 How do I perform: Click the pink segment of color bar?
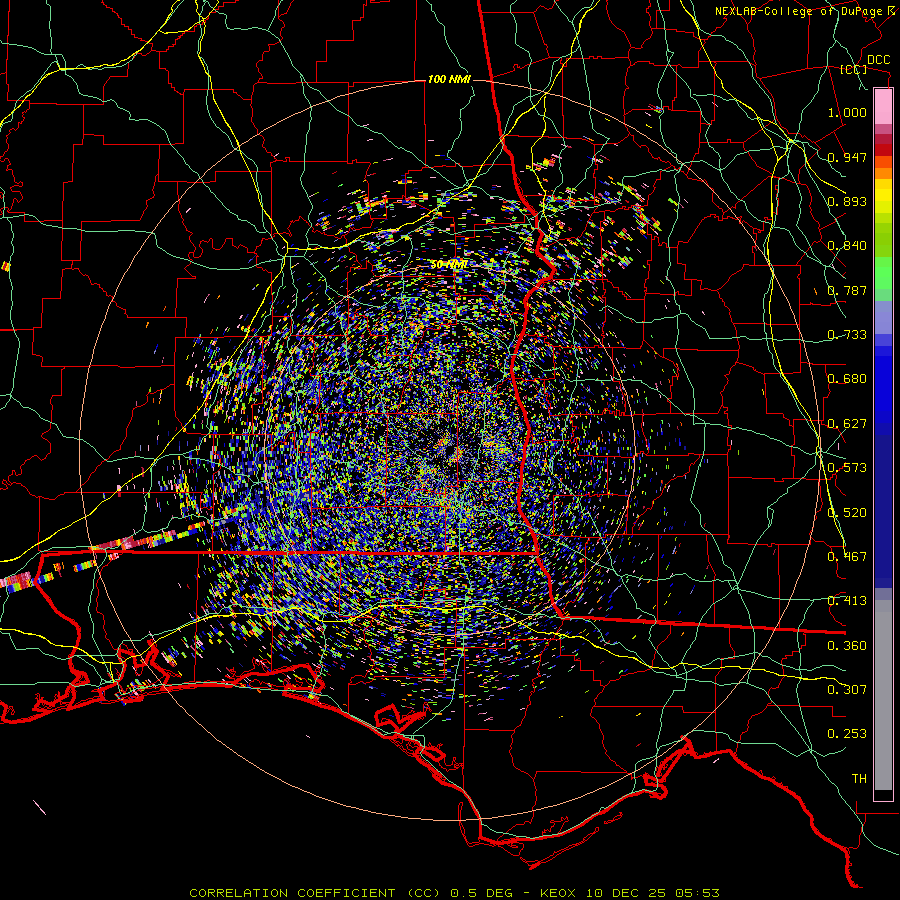[883, 107]
